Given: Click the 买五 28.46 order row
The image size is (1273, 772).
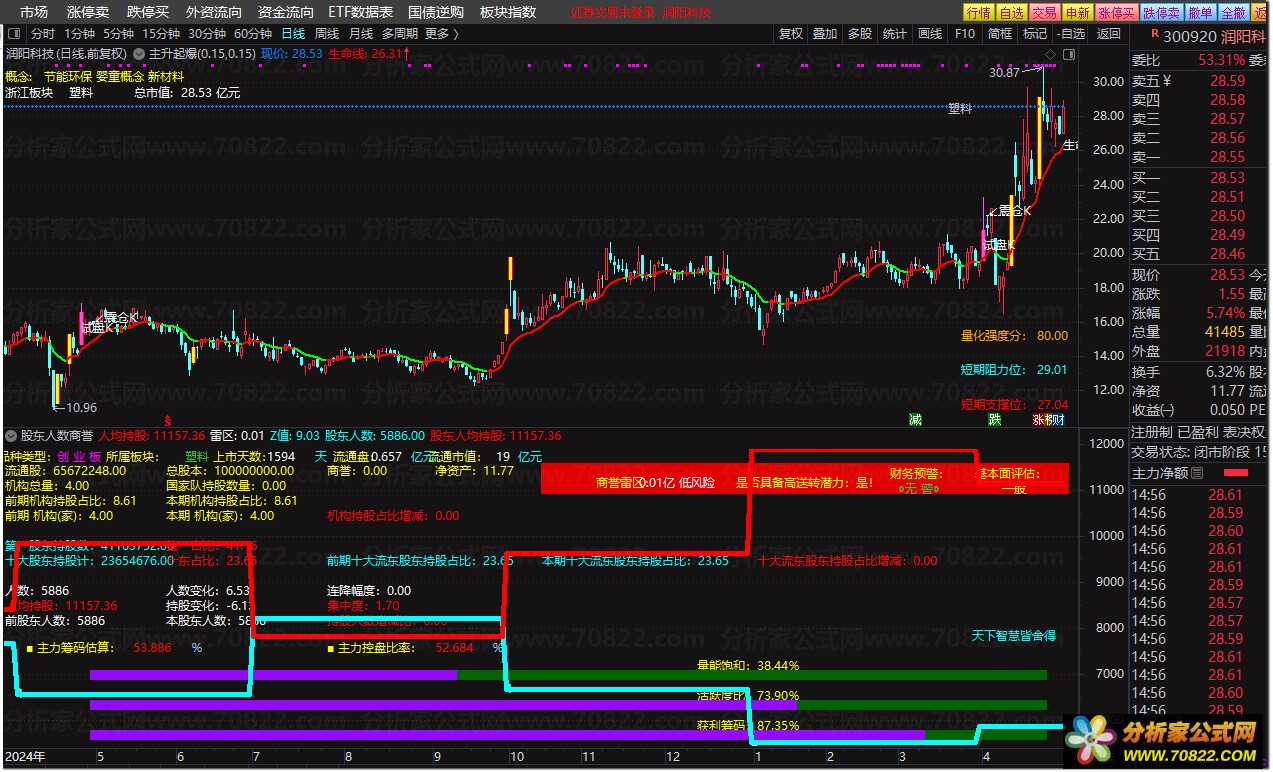Looking at the screenshot, I should pyautogui.click(x=1198, y=254).
